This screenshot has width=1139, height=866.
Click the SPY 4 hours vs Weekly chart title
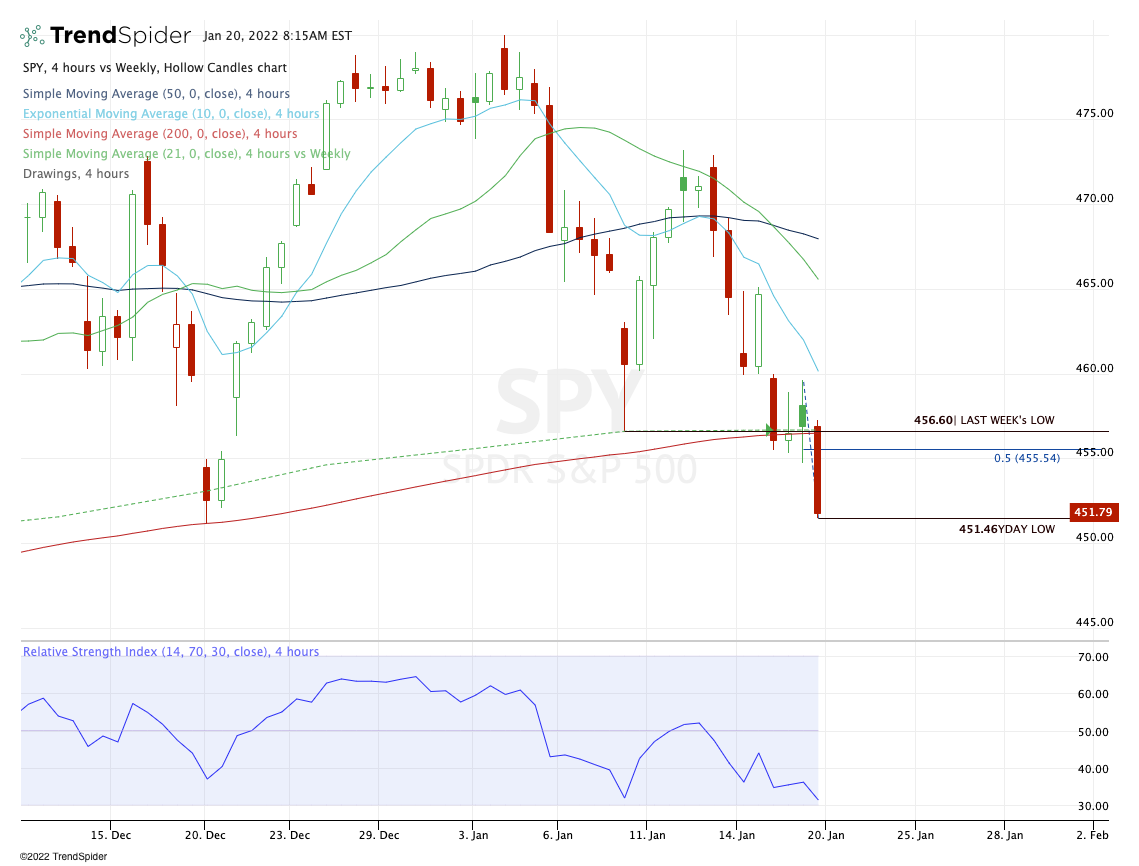pos(155,68)
